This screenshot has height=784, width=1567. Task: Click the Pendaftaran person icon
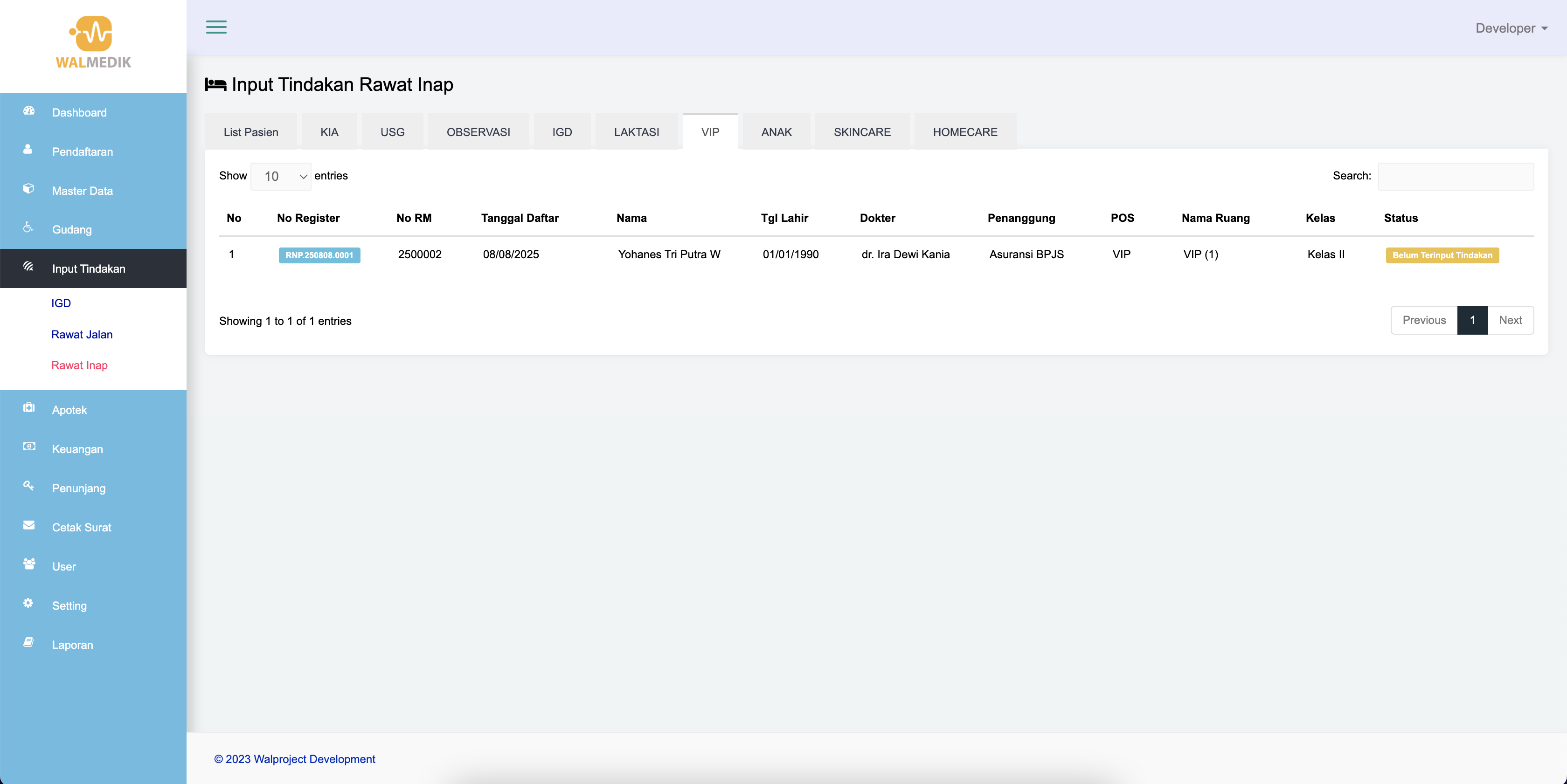28,150
